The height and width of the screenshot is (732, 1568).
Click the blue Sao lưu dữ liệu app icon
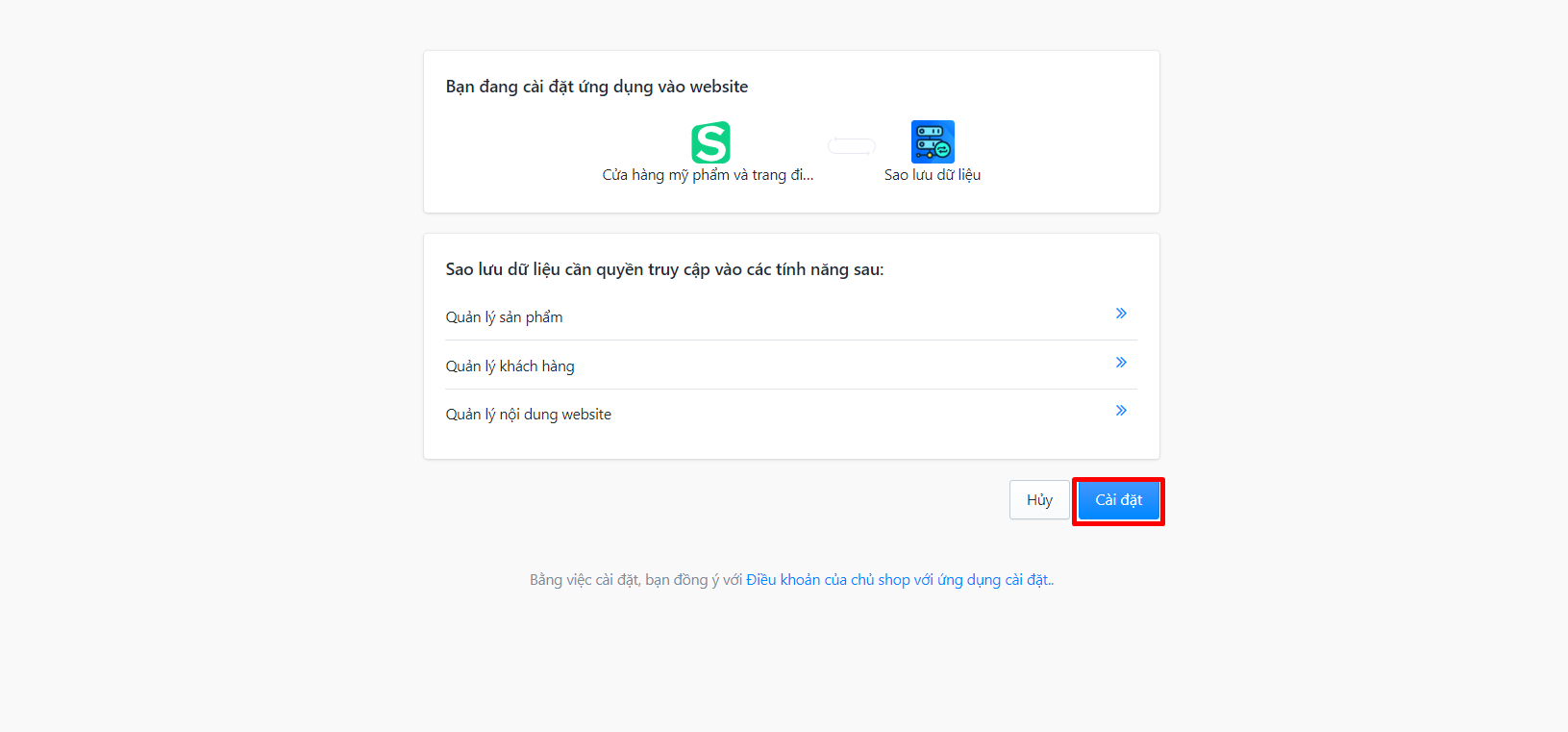pos(933,141)
